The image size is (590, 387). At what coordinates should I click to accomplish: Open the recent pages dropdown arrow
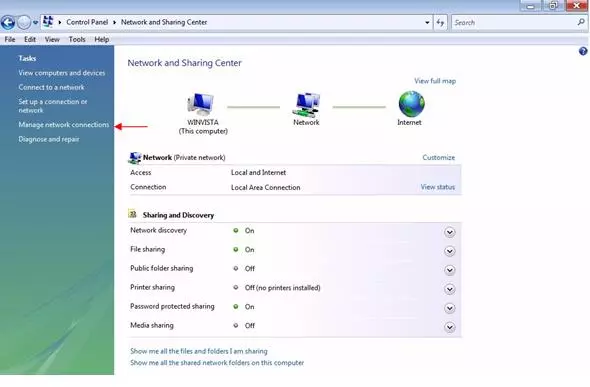35,23
